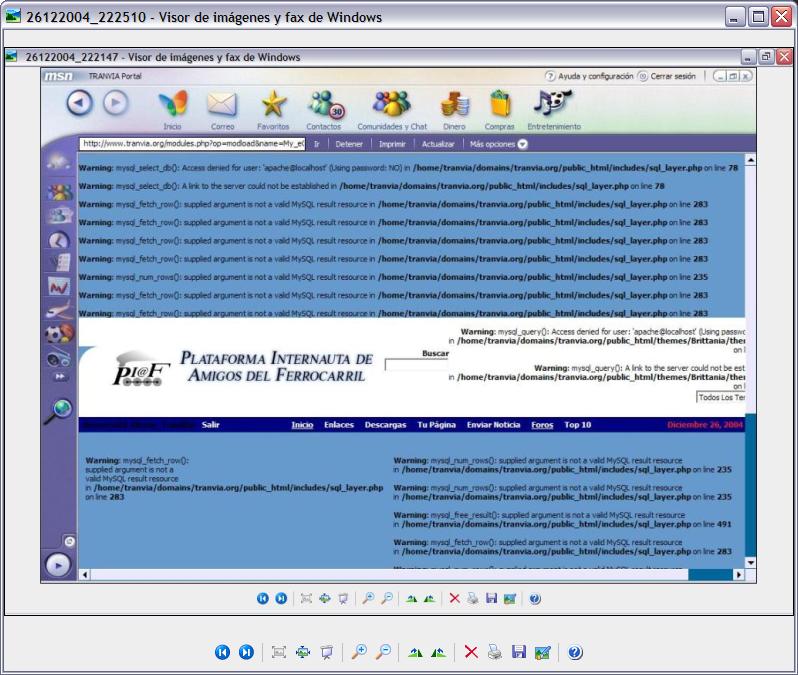This screenshot has width=798, height=675.
Task: Click the globe magnifier search icon in sidebar
Action: pyautogui.click(x=60, y=410)
